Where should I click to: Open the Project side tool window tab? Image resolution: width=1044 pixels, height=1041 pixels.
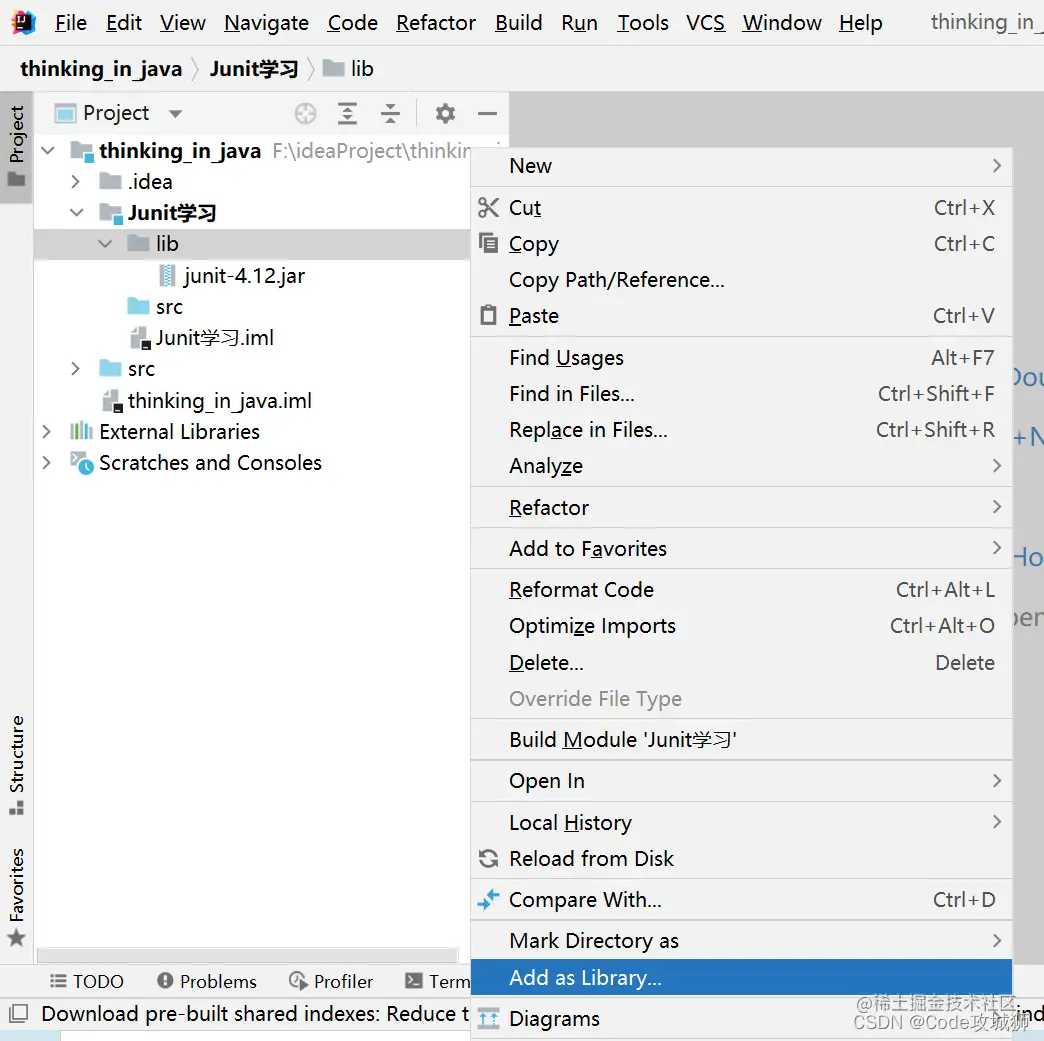pyautogui.click(x=17, y=146)
